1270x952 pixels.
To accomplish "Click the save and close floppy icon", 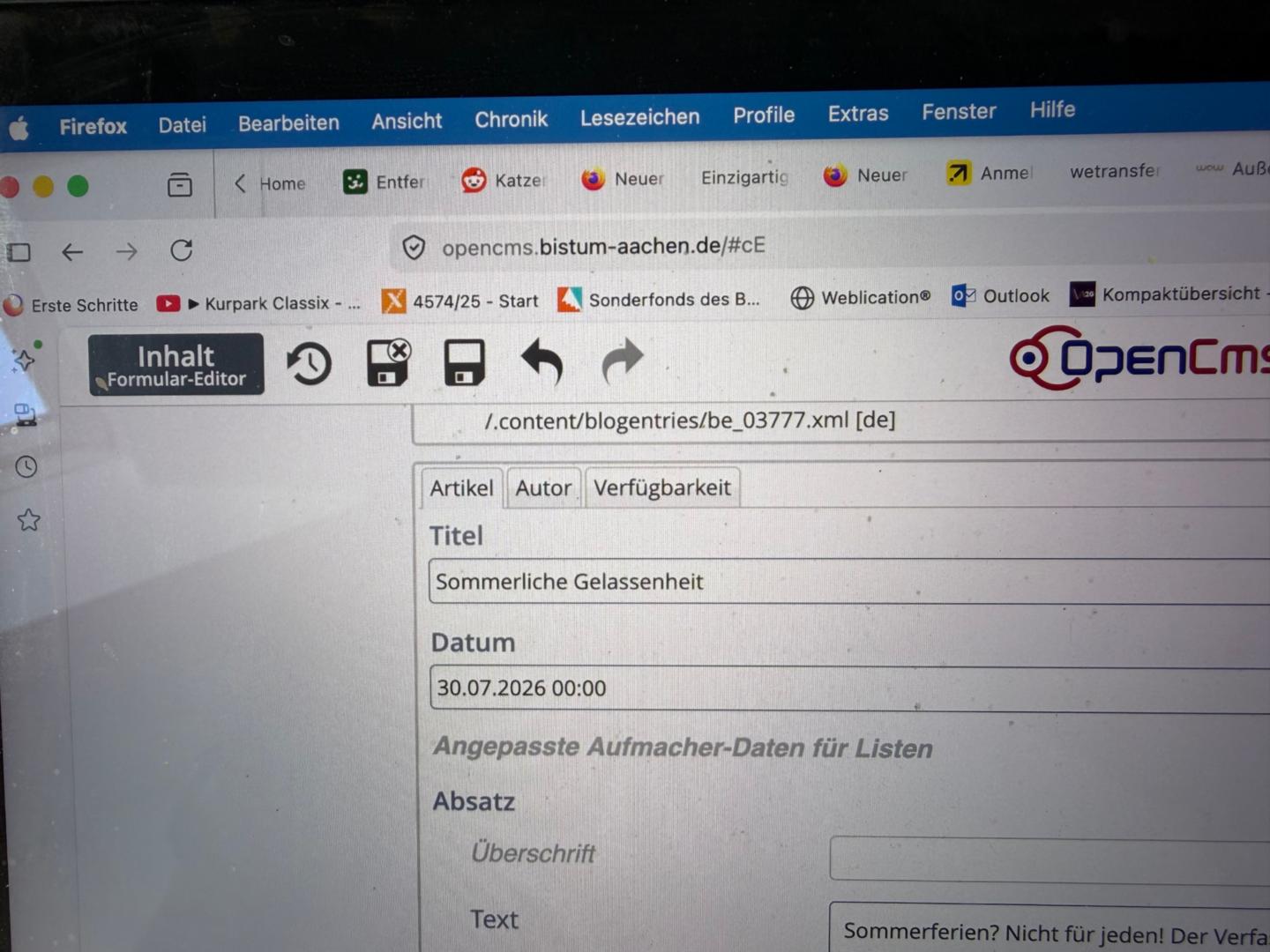I will pos(388,362).
